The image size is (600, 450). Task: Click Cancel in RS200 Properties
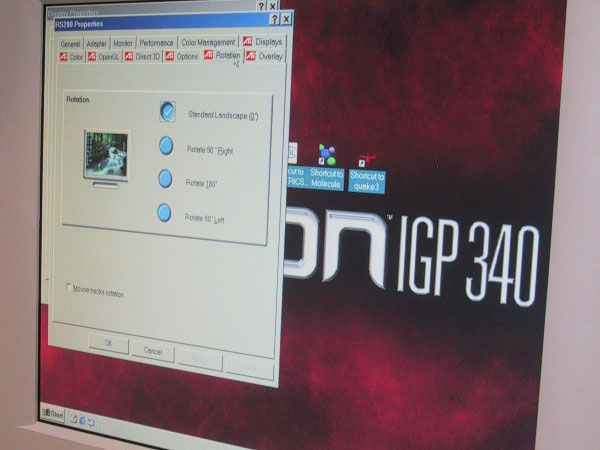153,351
